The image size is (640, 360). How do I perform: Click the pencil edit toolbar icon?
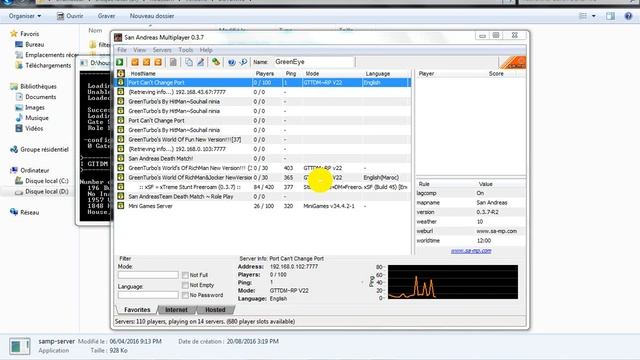pyautogui.click(x=200, y=62)
